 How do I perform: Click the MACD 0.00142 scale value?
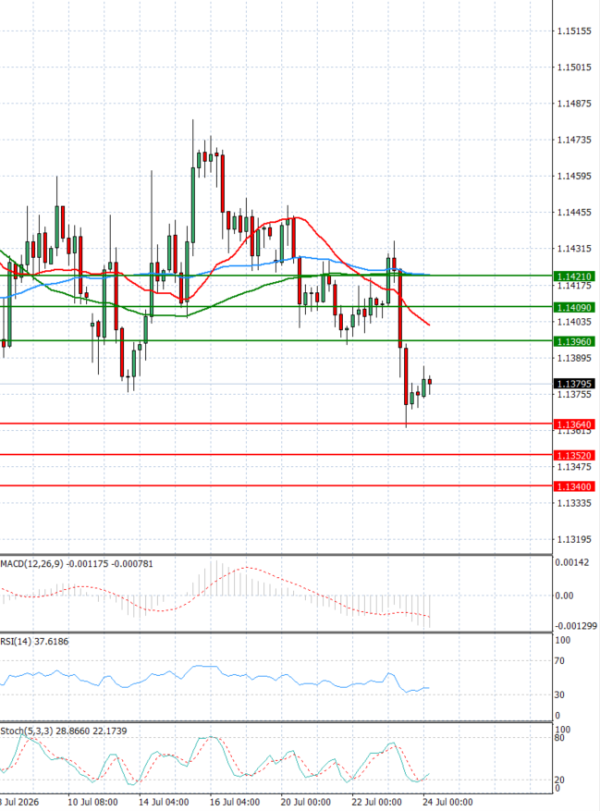572,563
